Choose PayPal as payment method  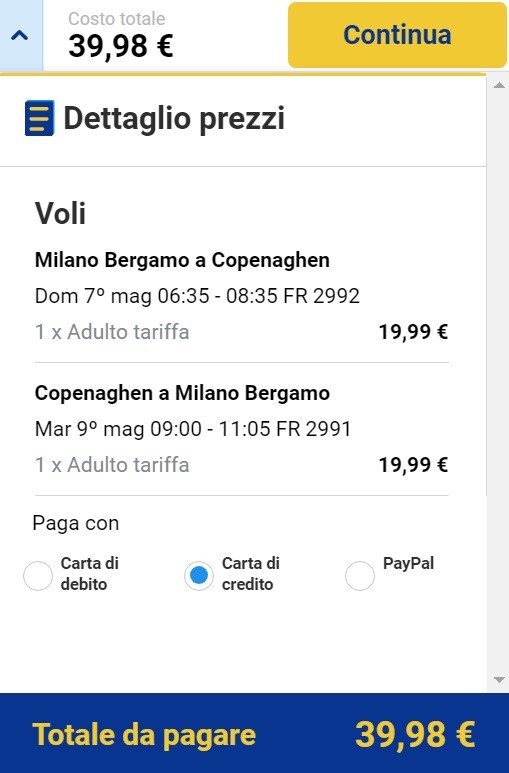360,575
